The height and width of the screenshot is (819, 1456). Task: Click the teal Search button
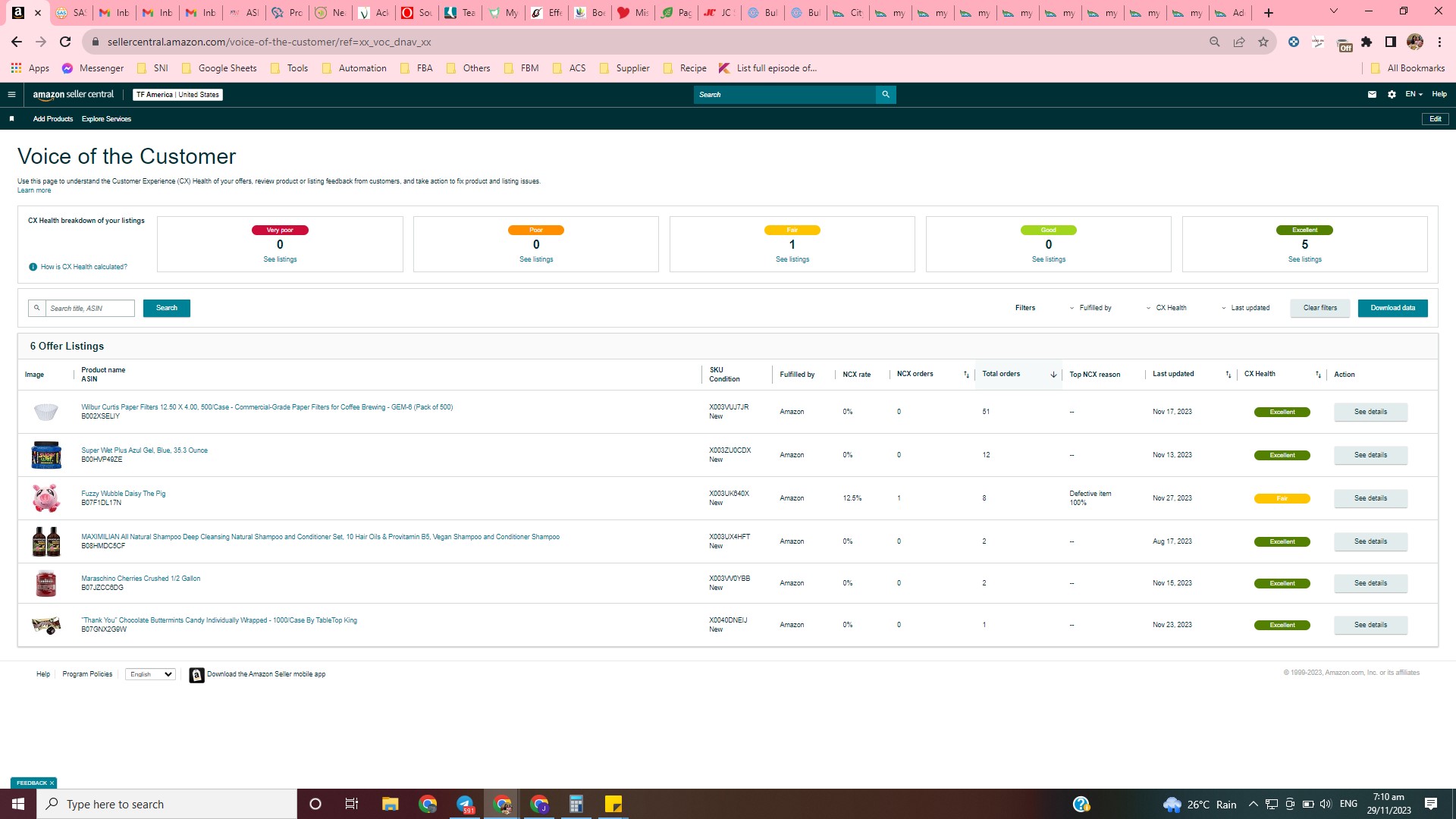coord(167,308)
